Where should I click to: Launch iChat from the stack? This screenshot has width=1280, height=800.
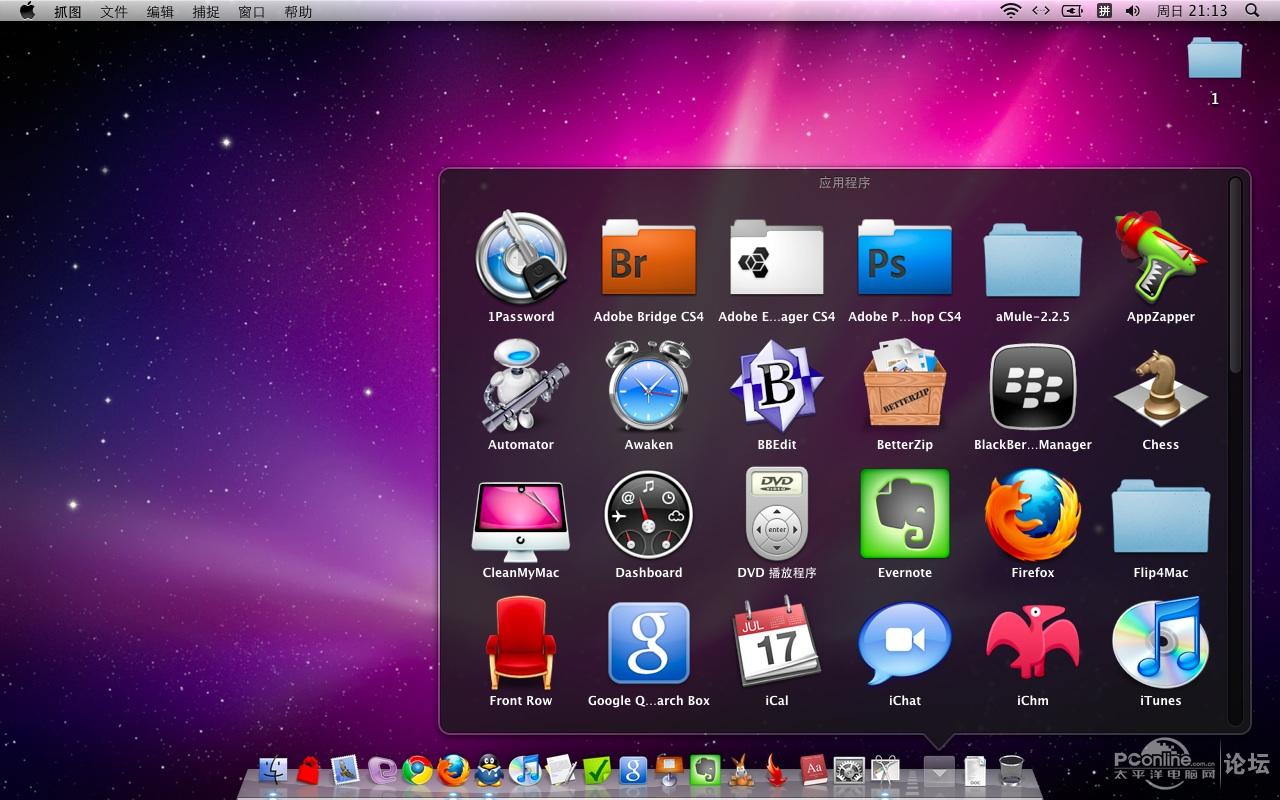[905, 642]
